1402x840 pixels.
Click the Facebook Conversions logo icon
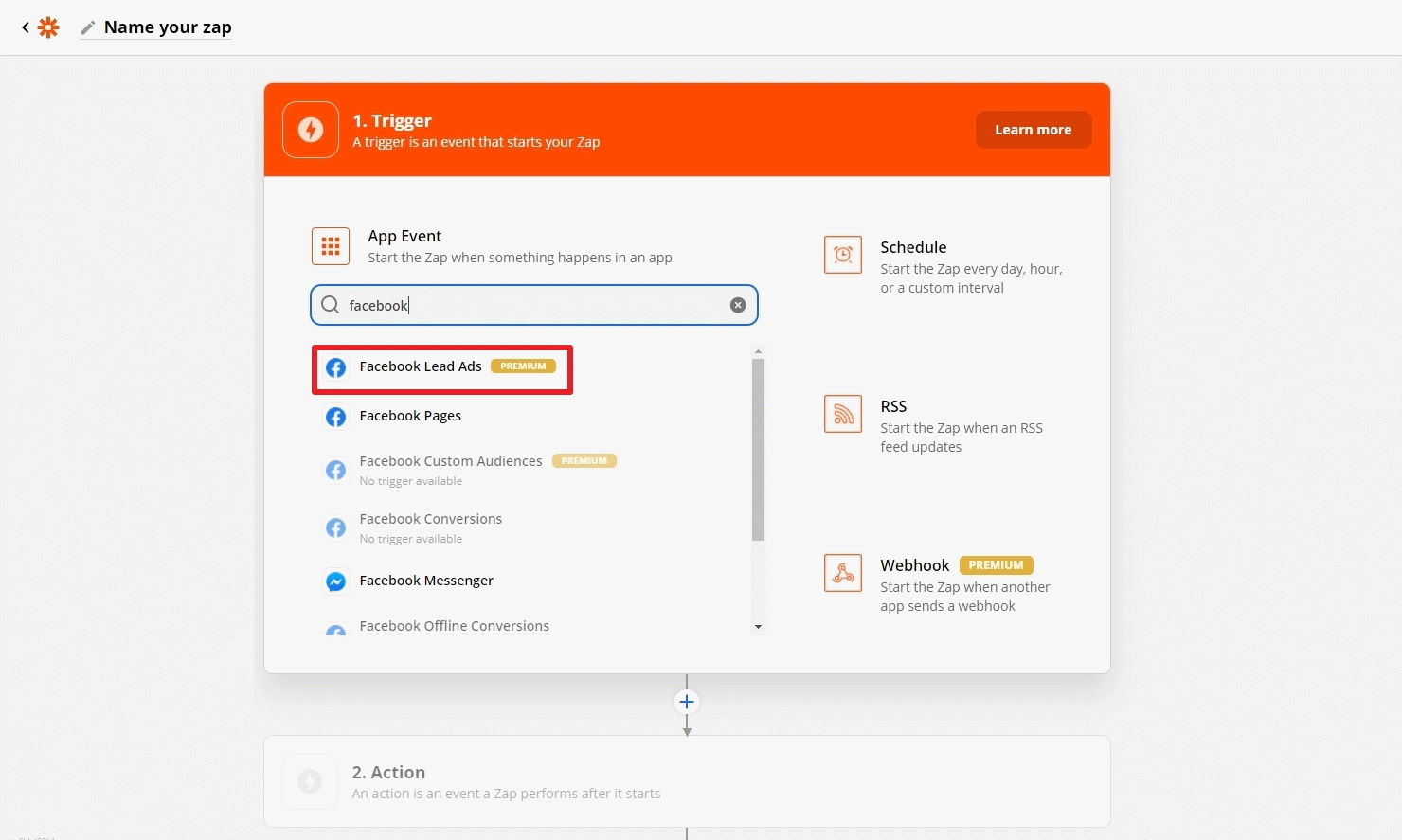[335, 527]
